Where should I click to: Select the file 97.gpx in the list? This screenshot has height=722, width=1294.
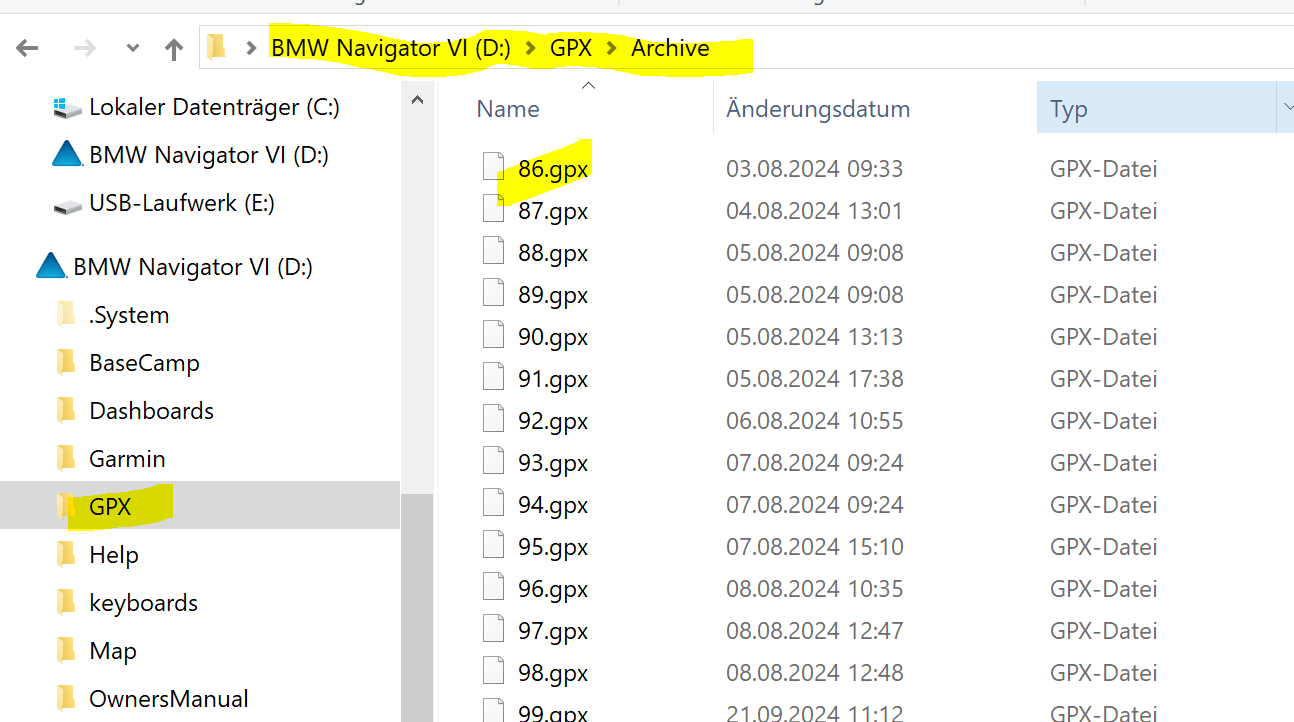click(552, 631)
